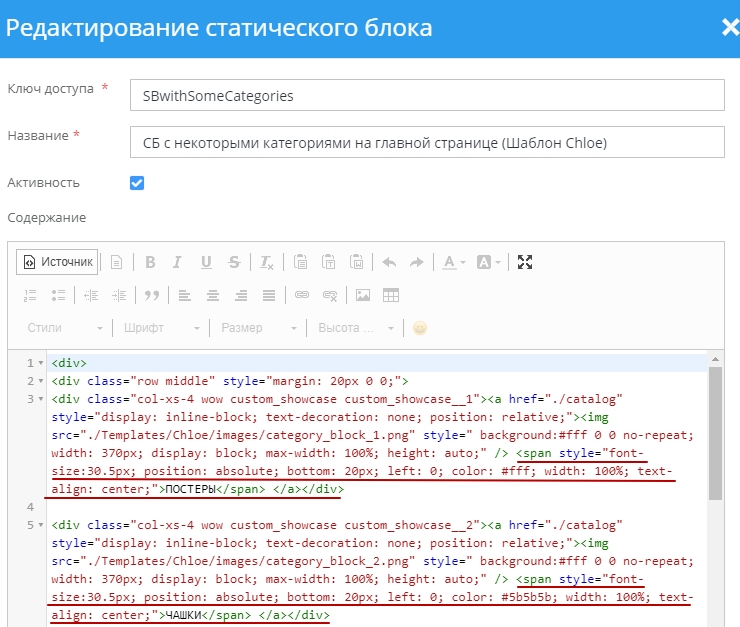Viewport: 740px width, 627px height.
Task: Open the Стили styles dropdown
Action: point(65,328)
